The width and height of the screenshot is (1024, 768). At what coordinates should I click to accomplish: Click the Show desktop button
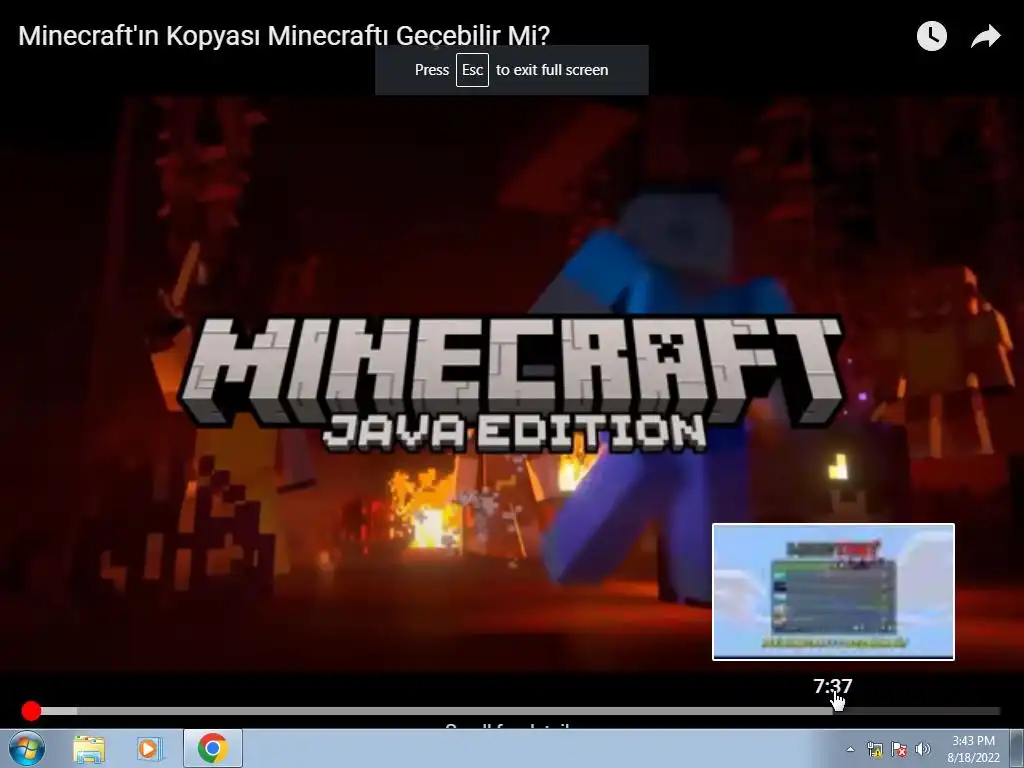click(x=1017, y=748)
